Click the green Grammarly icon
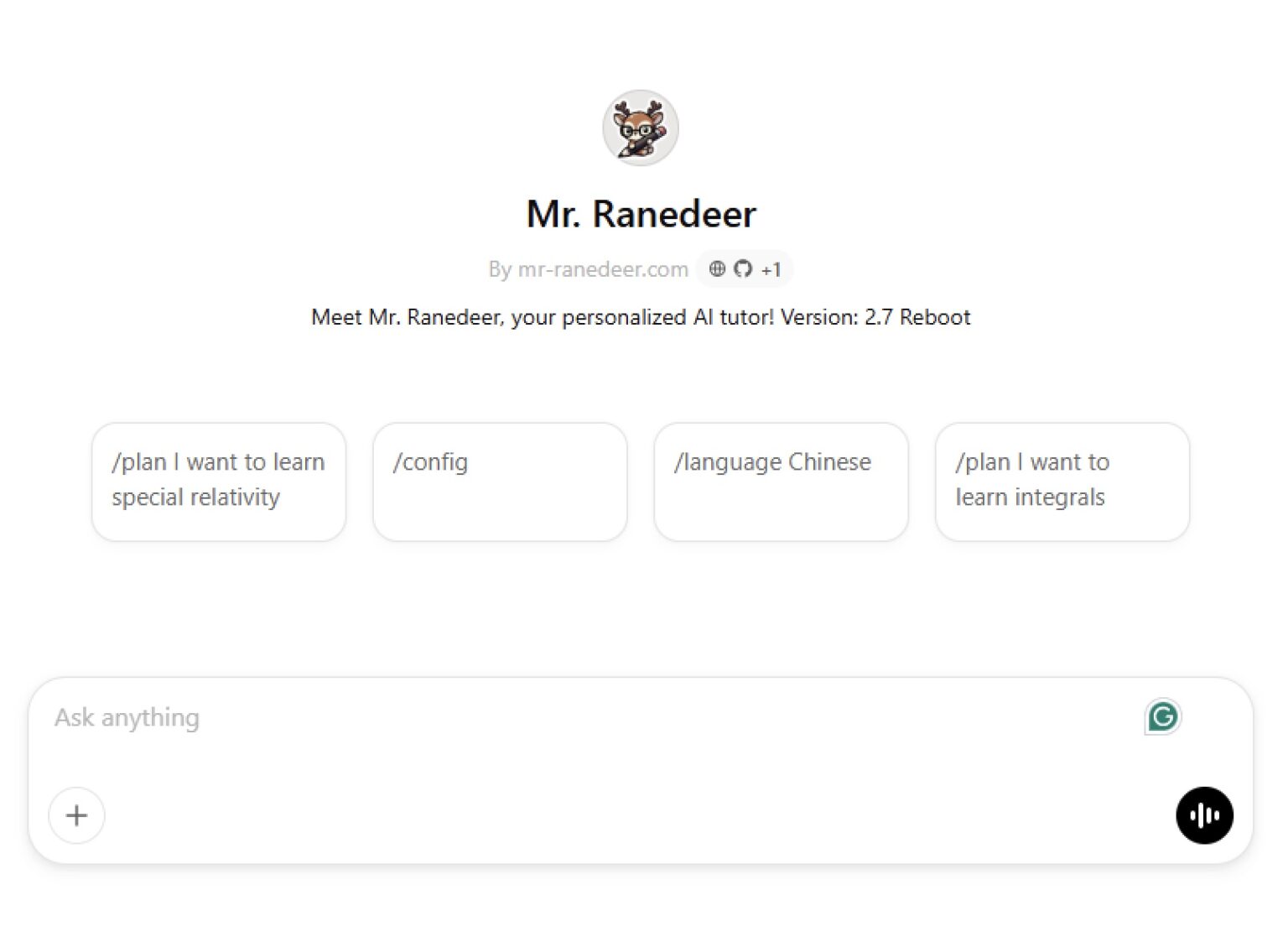The image size is (1288, 937). tap(1162, 717)
